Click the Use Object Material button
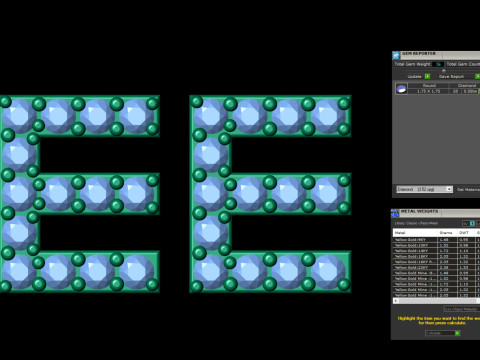This screenshot has width=480, height=360. pyautogui.click(x=462, y=309)
